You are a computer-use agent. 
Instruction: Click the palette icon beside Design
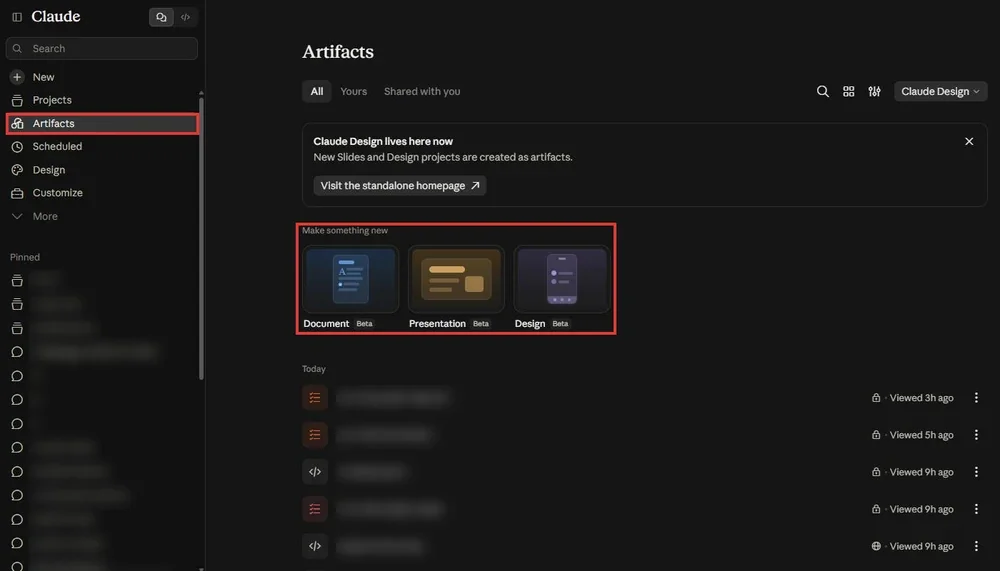[x=17, y=170]
